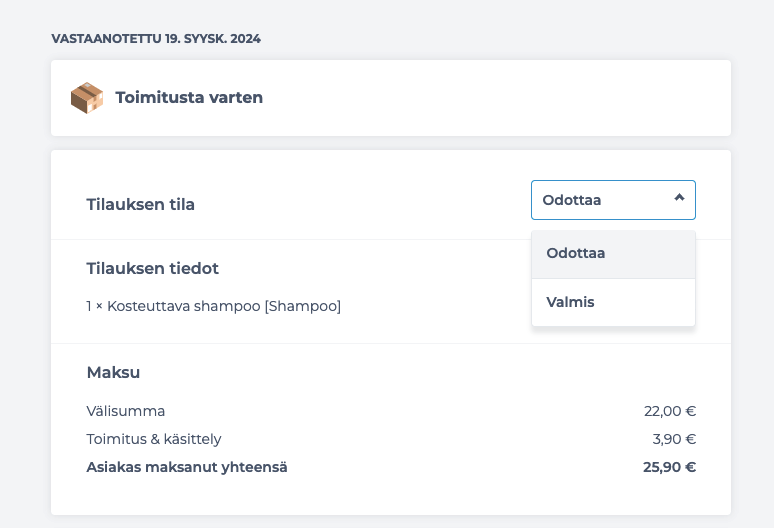This screenshot has height=528, width=774.
Task: Click the quantity '1 ×' on order line
Action: click(94, 306)
